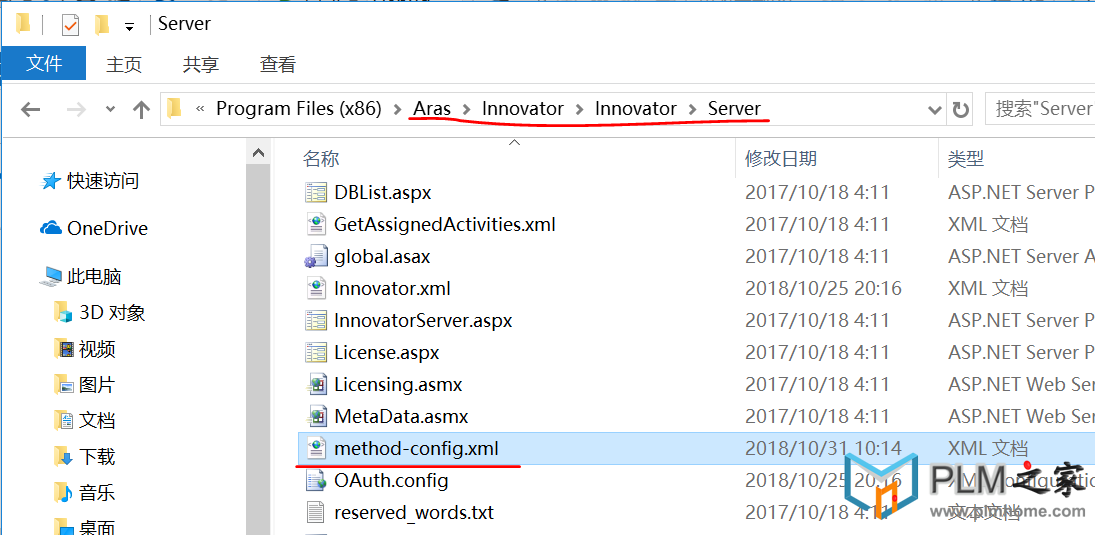Screen dimensions: 1095x535
Task: Open the recent locations dropdown arrow
Action: 110,110
